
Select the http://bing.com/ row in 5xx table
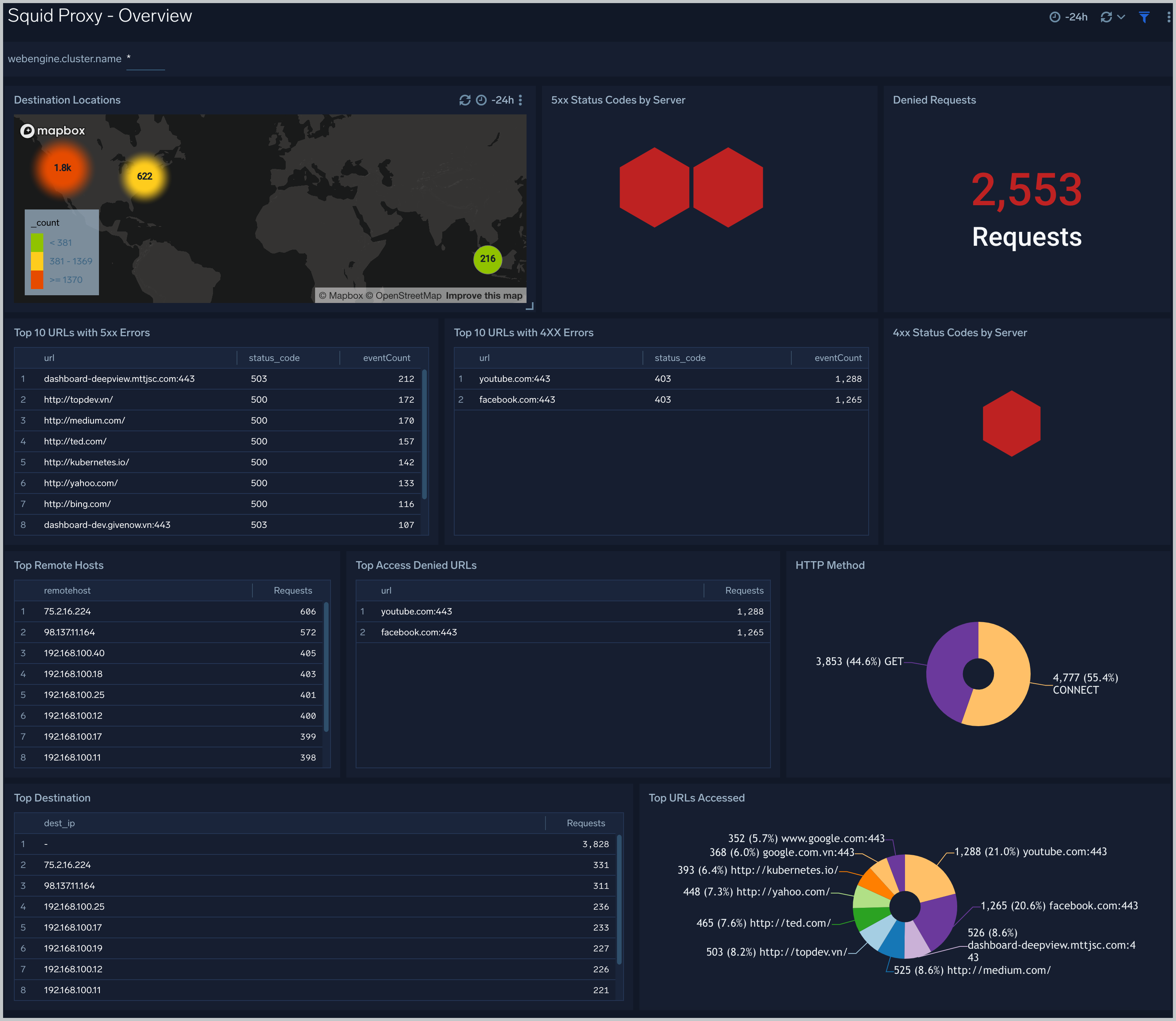click(218, 504)
